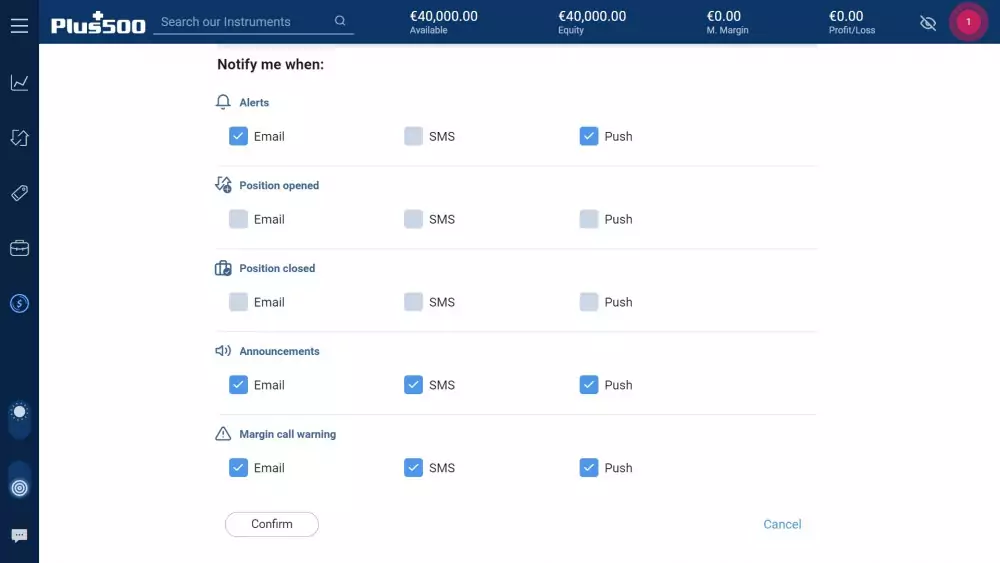Uncheck SMS for Announcements
This screenshot has height=563, width=1000.
click(413, 384)
